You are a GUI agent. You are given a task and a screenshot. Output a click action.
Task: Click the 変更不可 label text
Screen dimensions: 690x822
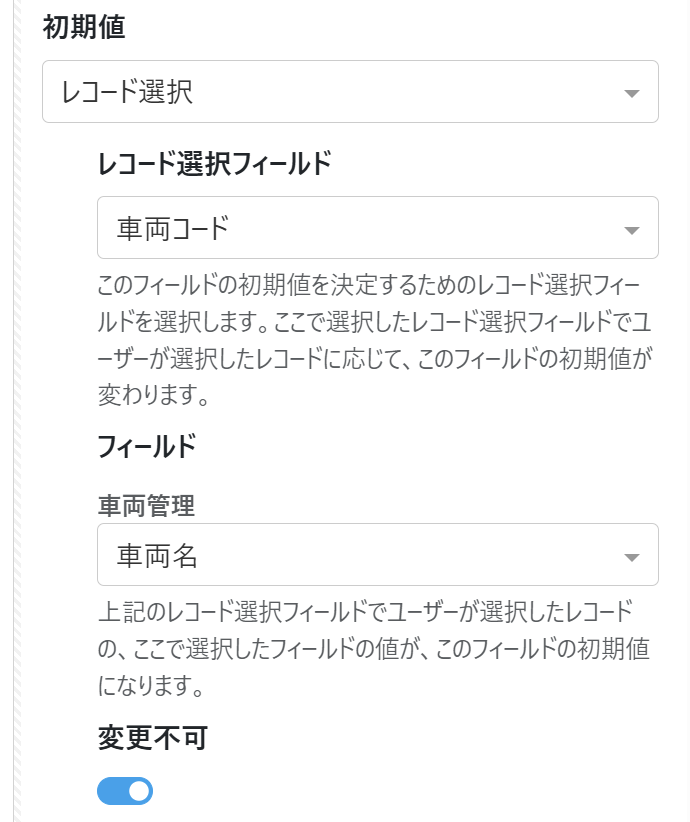pyautogui.click(x=152, y=737)
